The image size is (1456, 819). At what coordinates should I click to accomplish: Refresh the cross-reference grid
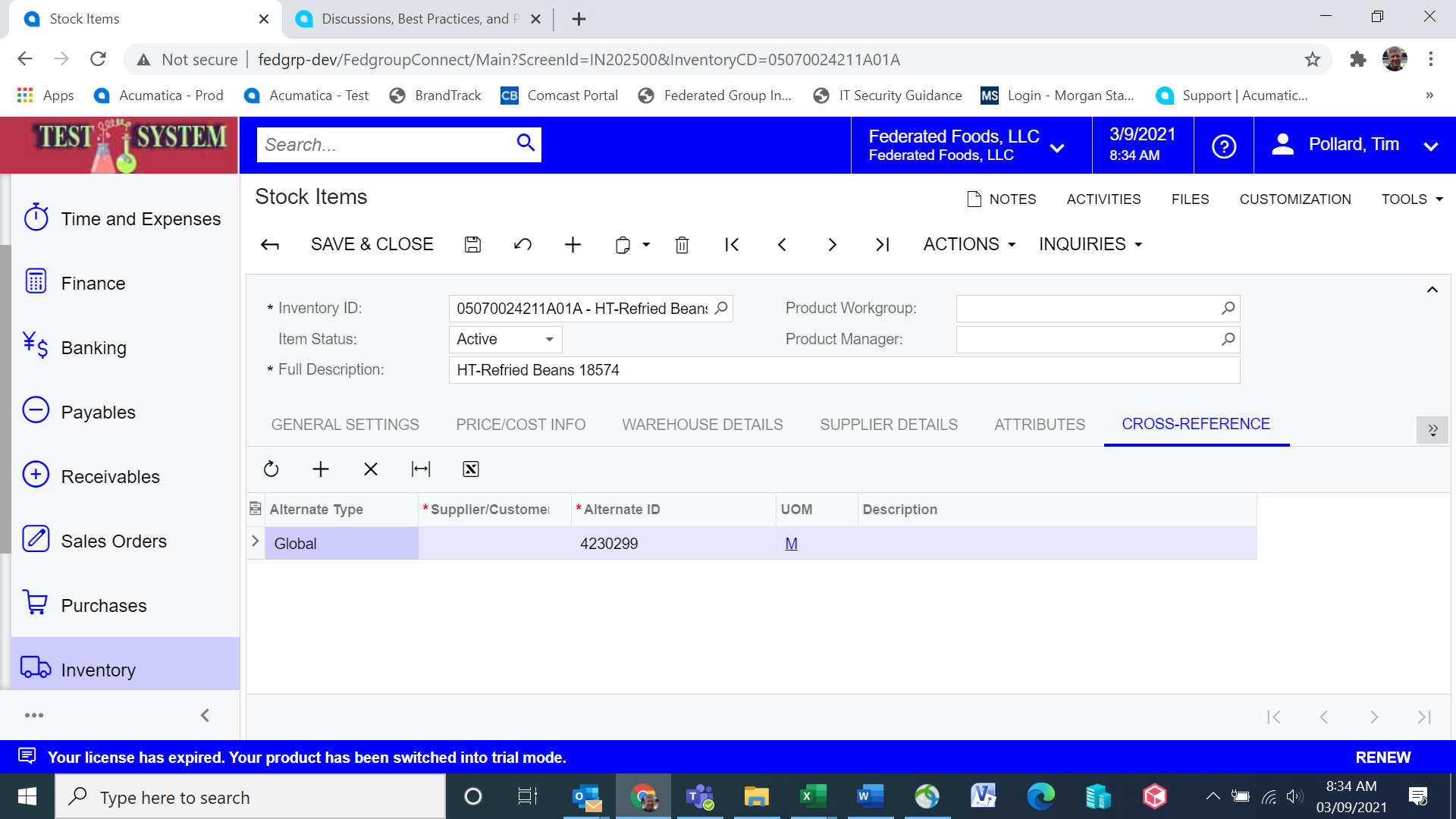[x=271, y=469]
